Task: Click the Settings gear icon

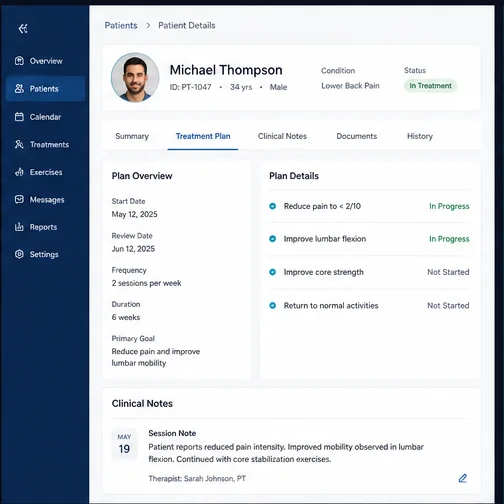Action: tap(19, 254)
